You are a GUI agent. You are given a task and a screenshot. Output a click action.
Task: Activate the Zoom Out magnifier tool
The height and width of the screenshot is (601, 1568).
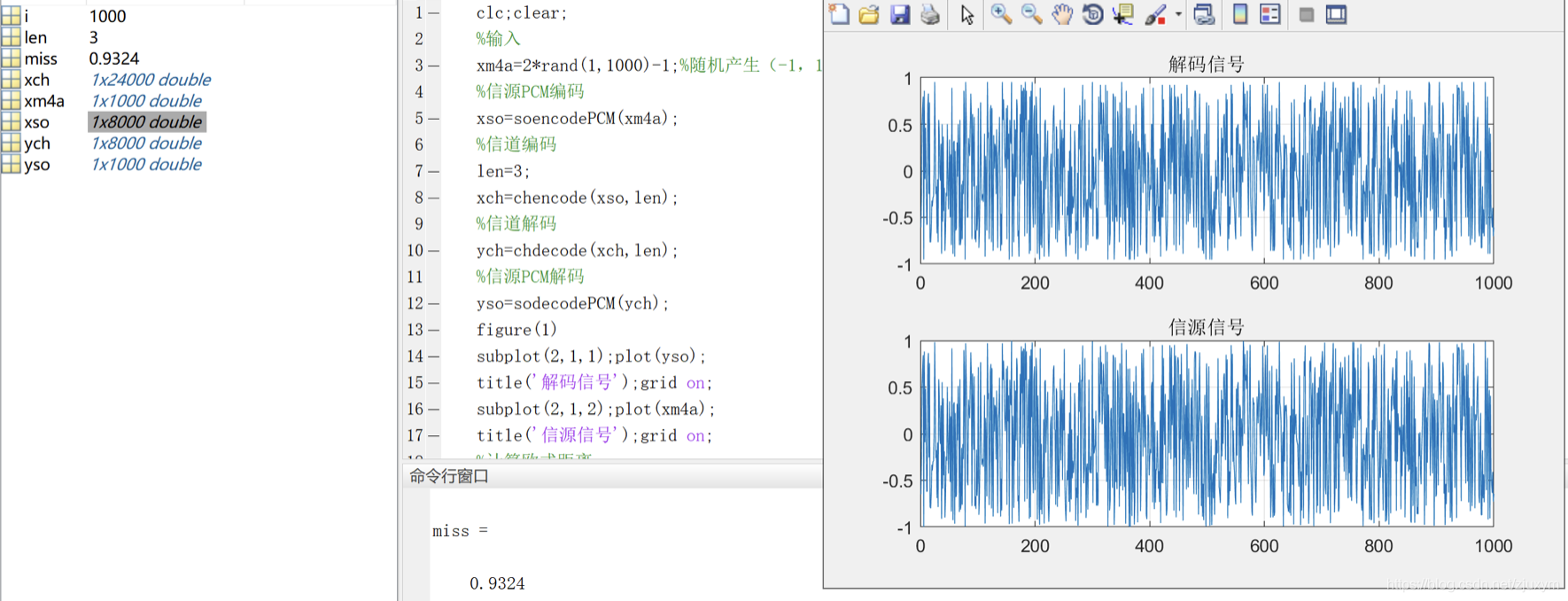1031,14
